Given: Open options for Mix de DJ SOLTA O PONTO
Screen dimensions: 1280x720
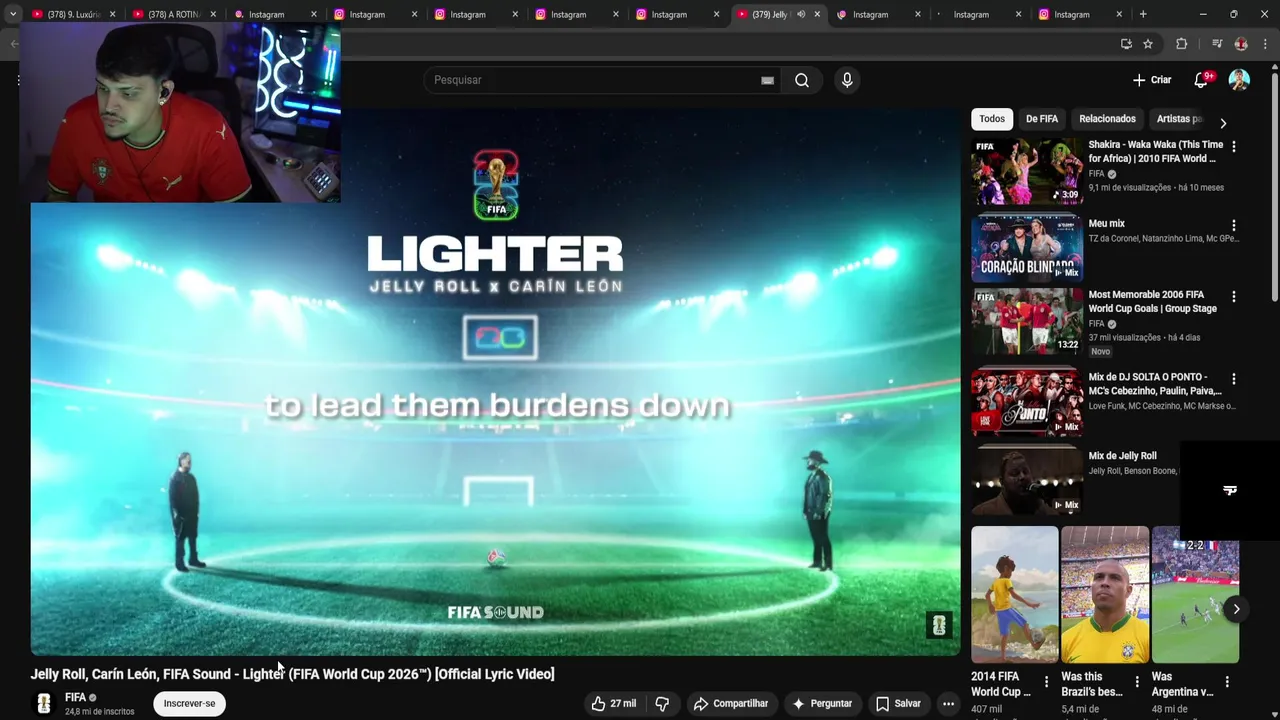Looking at the screenshot, I should tap(1233, 379).
